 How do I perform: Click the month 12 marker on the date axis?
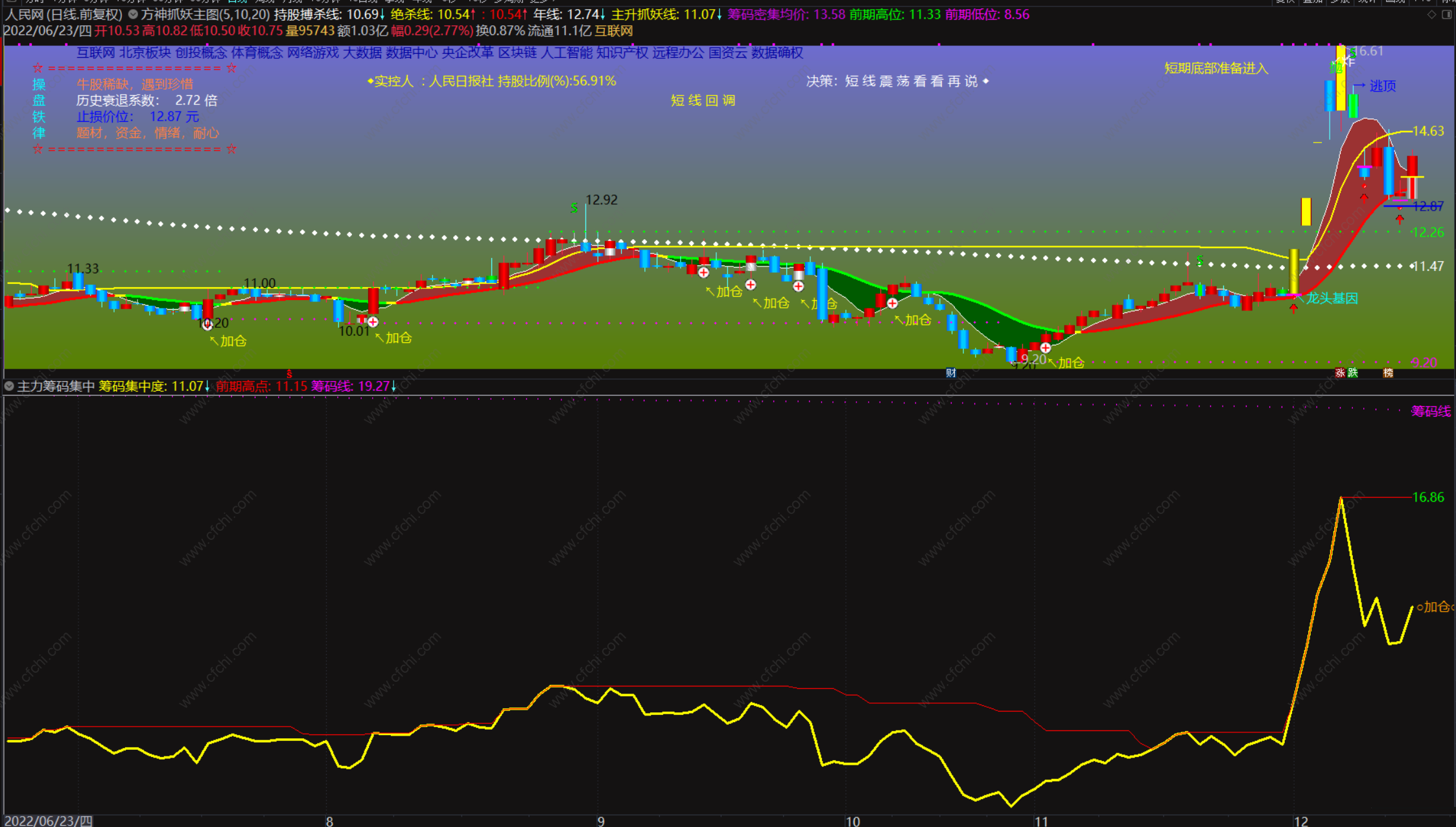click(x=1300, y=821)
